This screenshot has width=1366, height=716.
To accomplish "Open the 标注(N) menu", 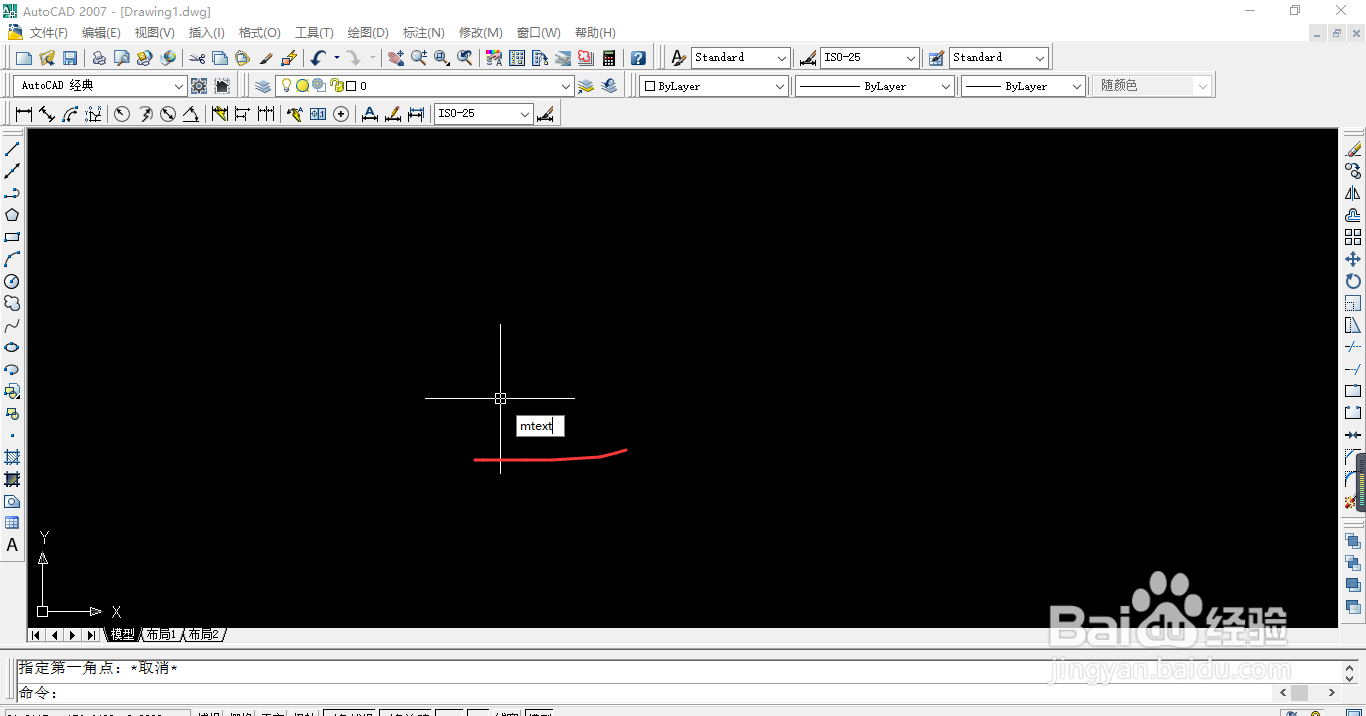I will (424, 33).
